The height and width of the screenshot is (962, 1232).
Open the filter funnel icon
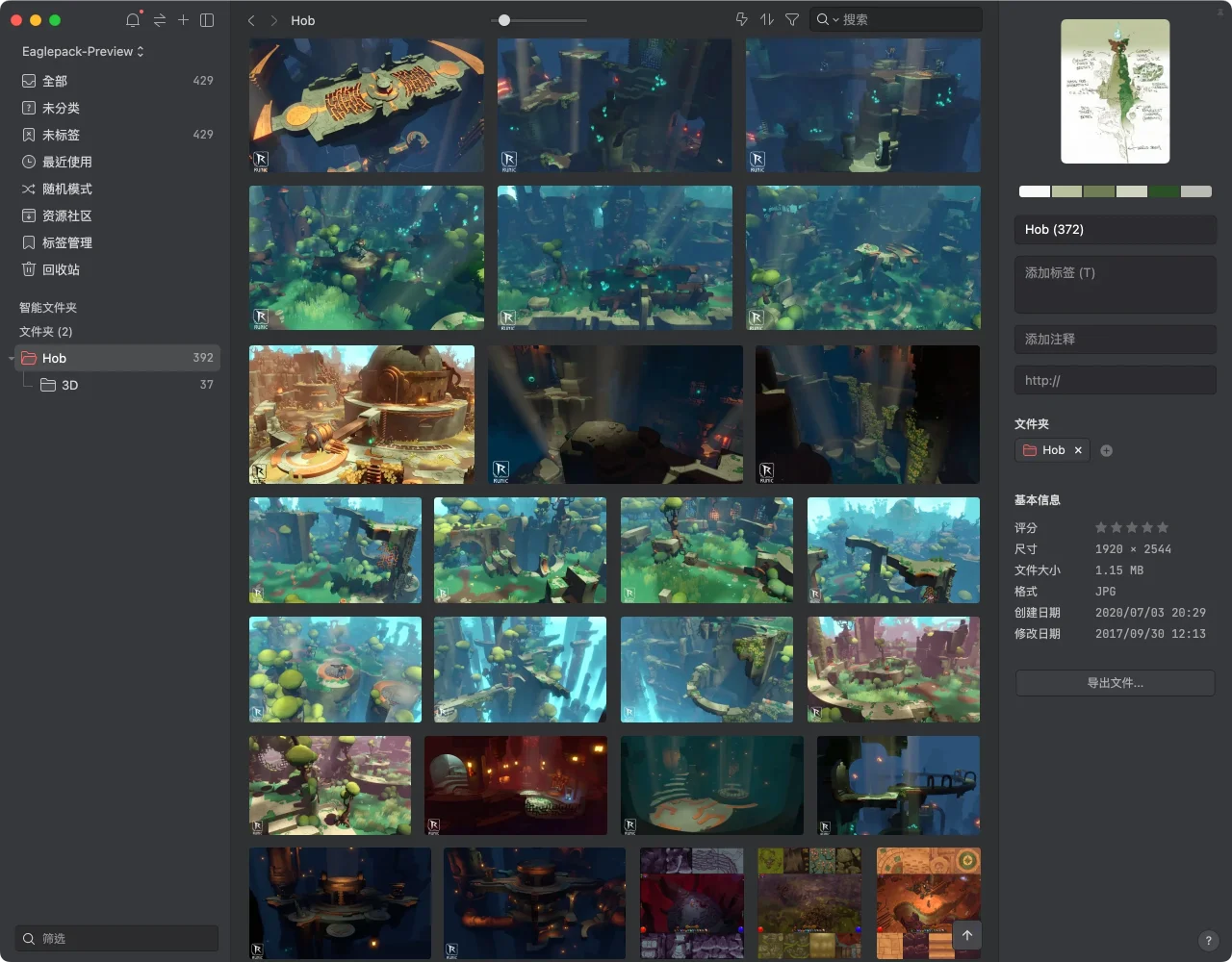click(x=792, y=19)
